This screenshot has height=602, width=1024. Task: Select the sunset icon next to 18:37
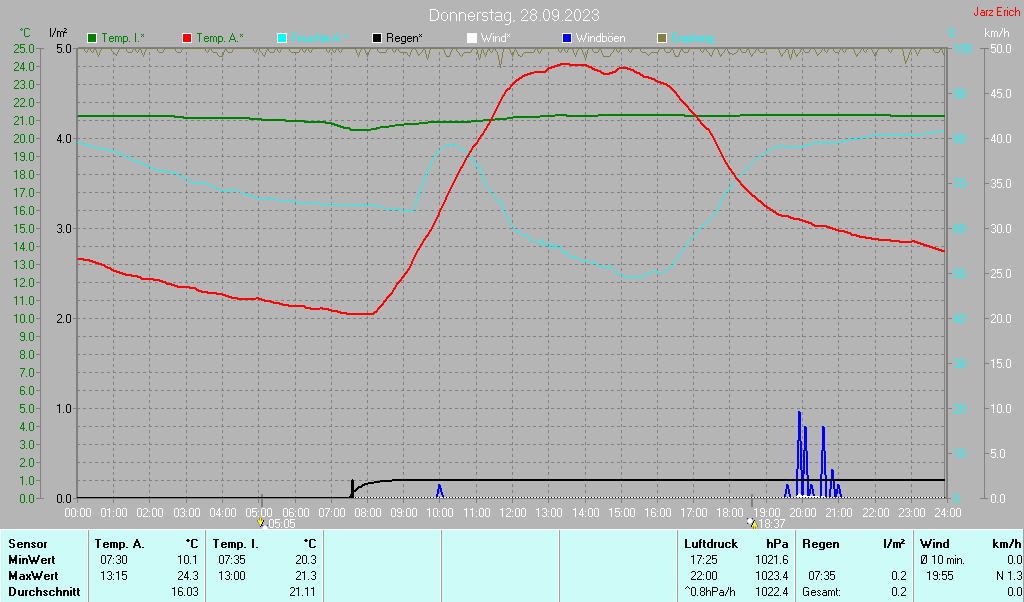pyautogui.click(x=752, y=523)
